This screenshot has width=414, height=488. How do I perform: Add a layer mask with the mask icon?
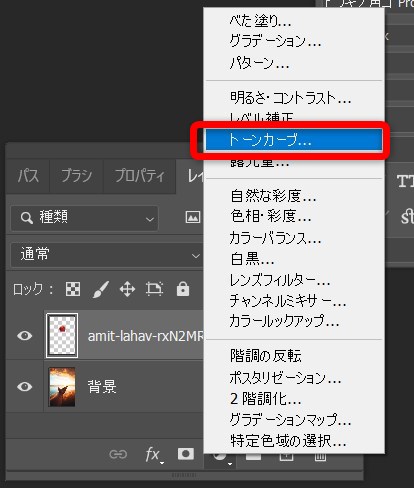point(186,454)
